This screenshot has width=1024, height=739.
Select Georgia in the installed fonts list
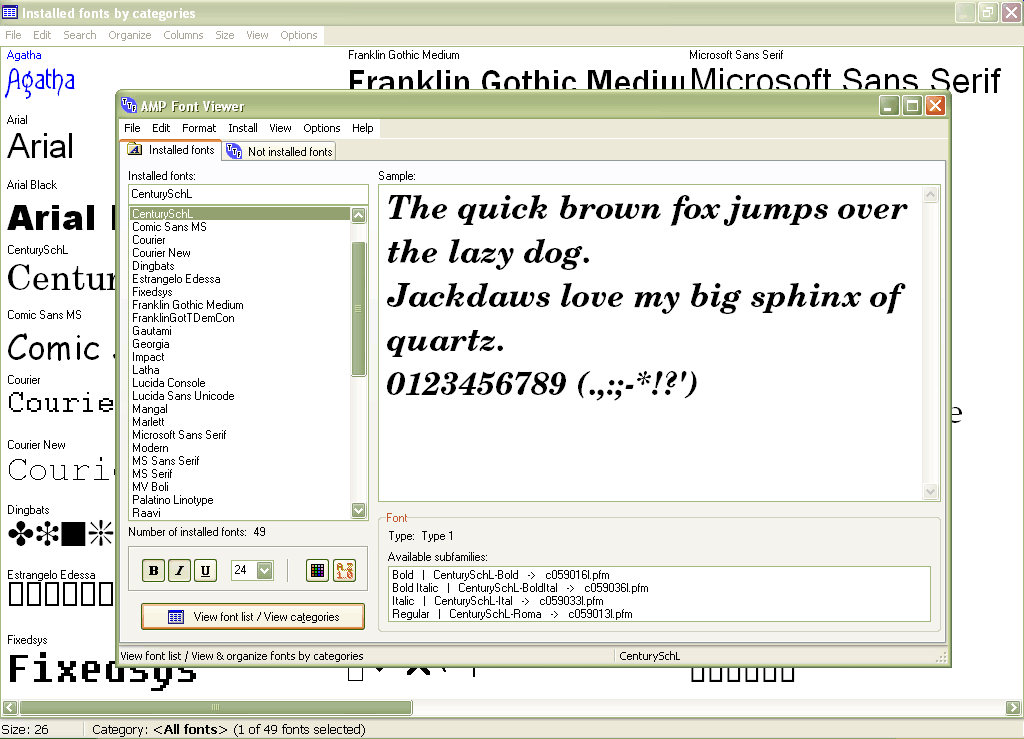click(x=151, y=344)
